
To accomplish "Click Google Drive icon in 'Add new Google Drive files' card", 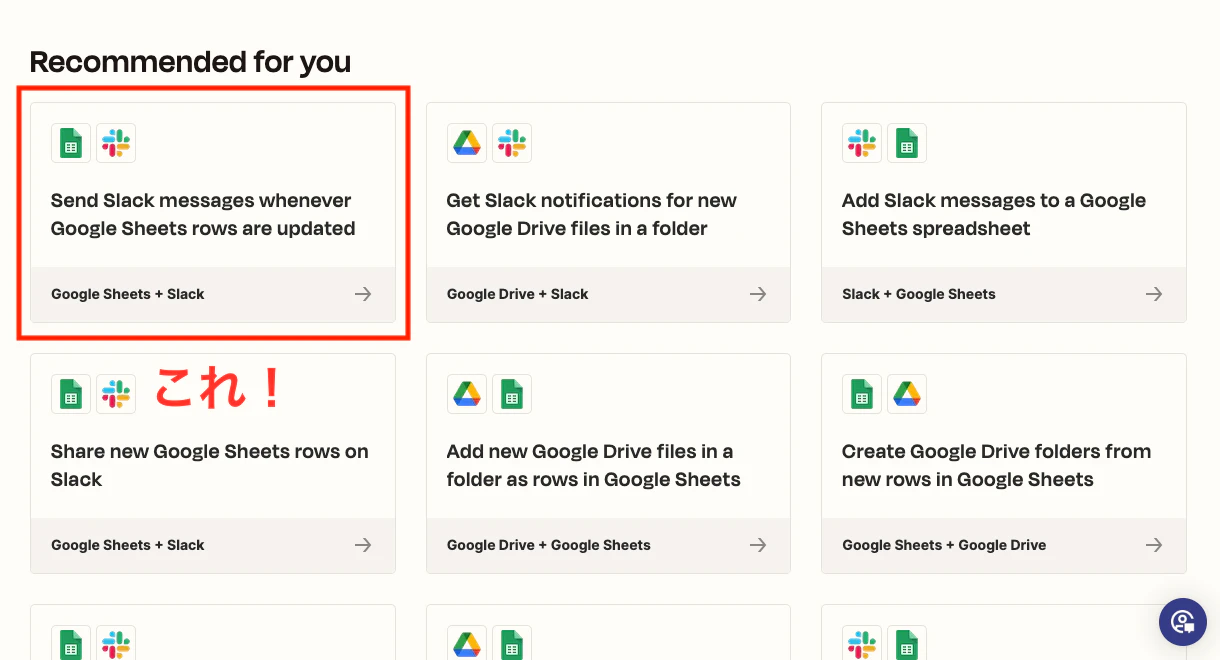I will click(467, 394).
